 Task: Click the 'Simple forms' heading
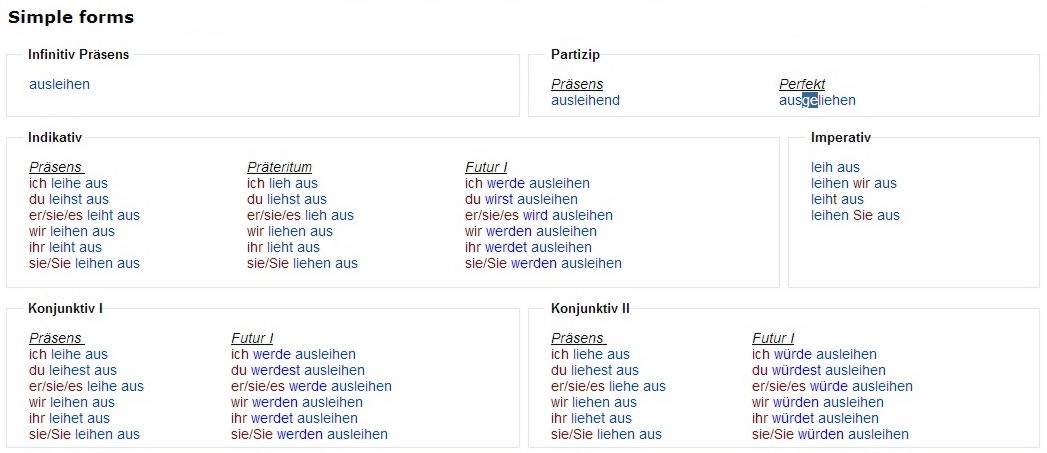(x=71, y=17)
